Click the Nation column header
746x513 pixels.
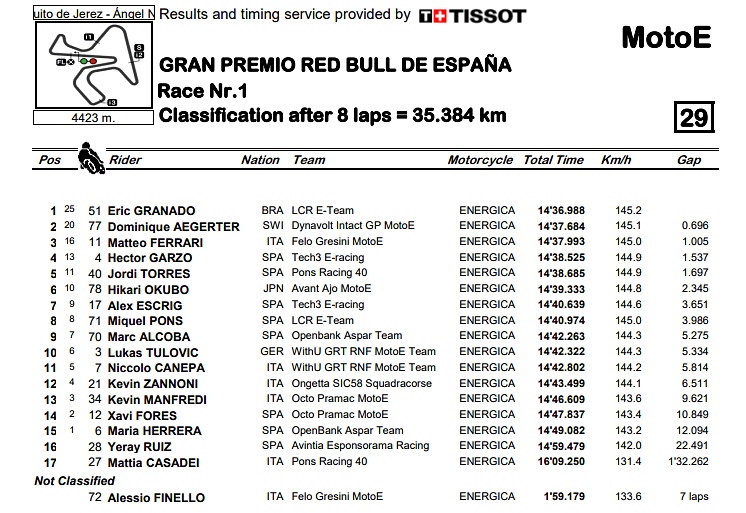pos(260,160)
